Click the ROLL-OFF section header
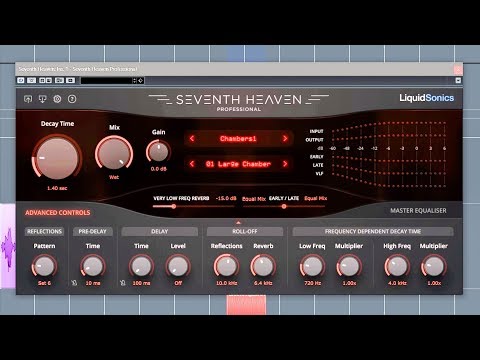Viewport: 480px width, 360px height. 245,231
